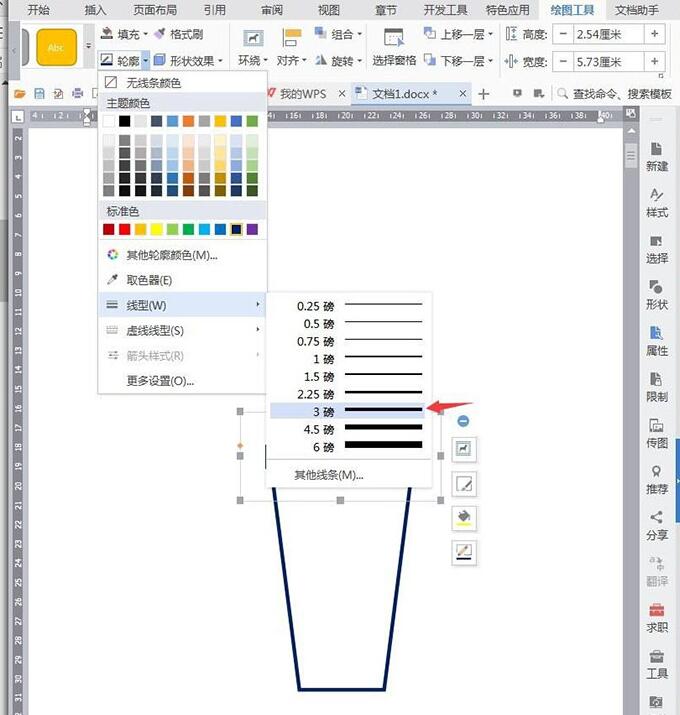Screen dimensions: 680x715
Task: Click the floating shape outline pen icon
Action: click(464, 553)
